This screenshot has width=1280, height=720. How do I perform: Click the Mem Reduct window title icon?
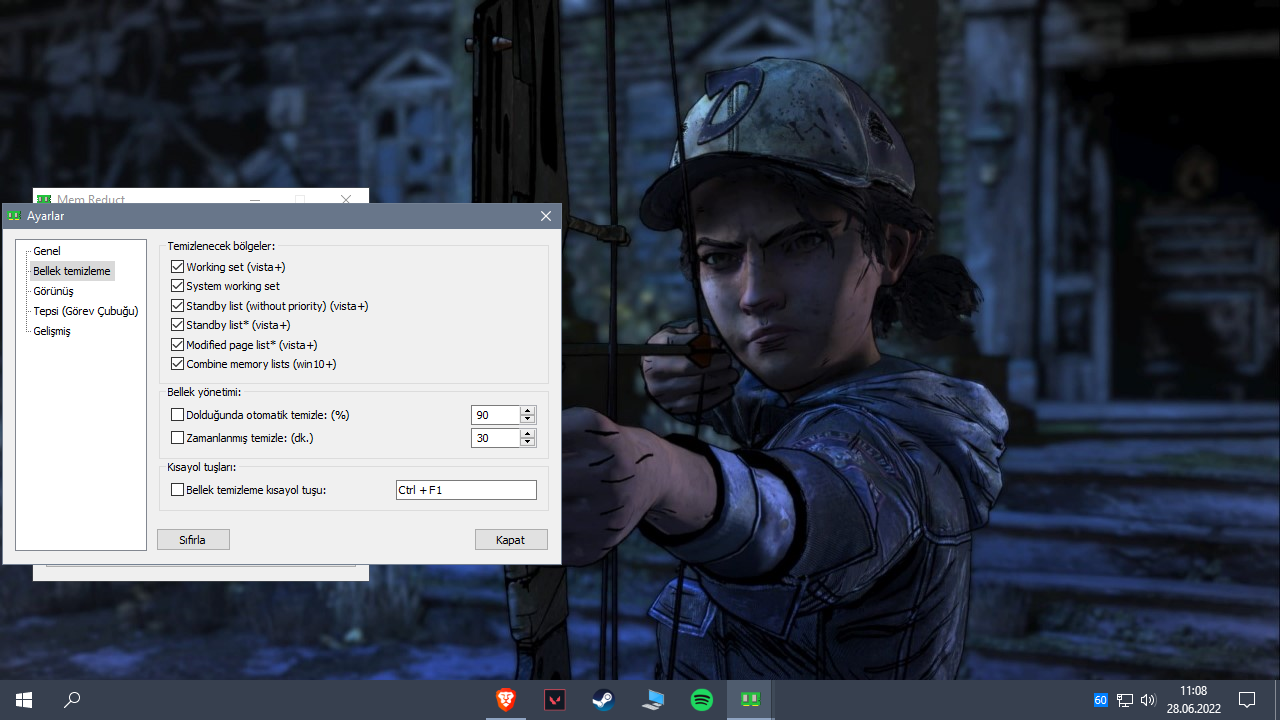click(x=44, y=199)
